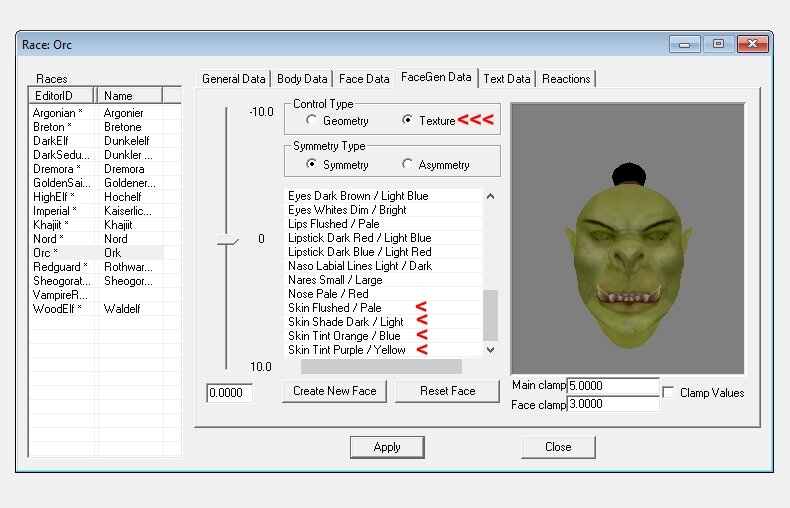Open the Reactions tab
Viewport: 790px width, 508px height.
[x=566, y=79]
